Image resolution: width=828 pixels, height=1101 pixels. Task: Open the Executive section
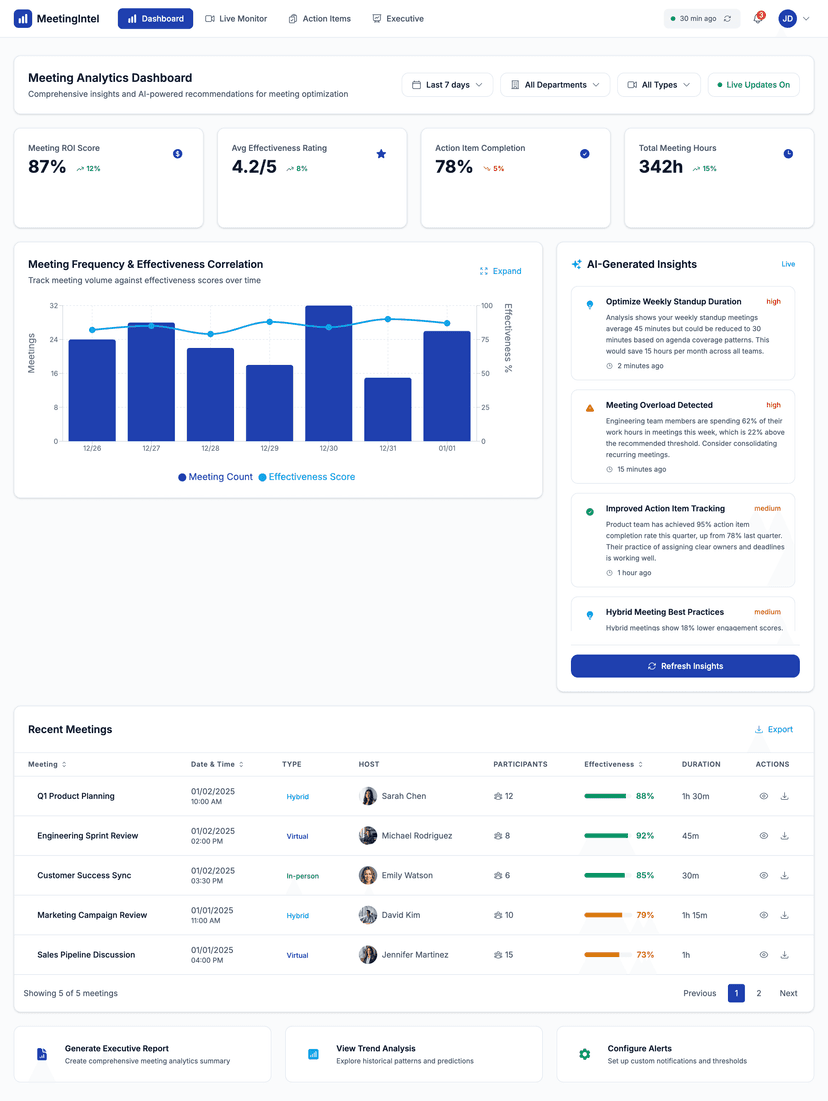click(x=398, y=18)
